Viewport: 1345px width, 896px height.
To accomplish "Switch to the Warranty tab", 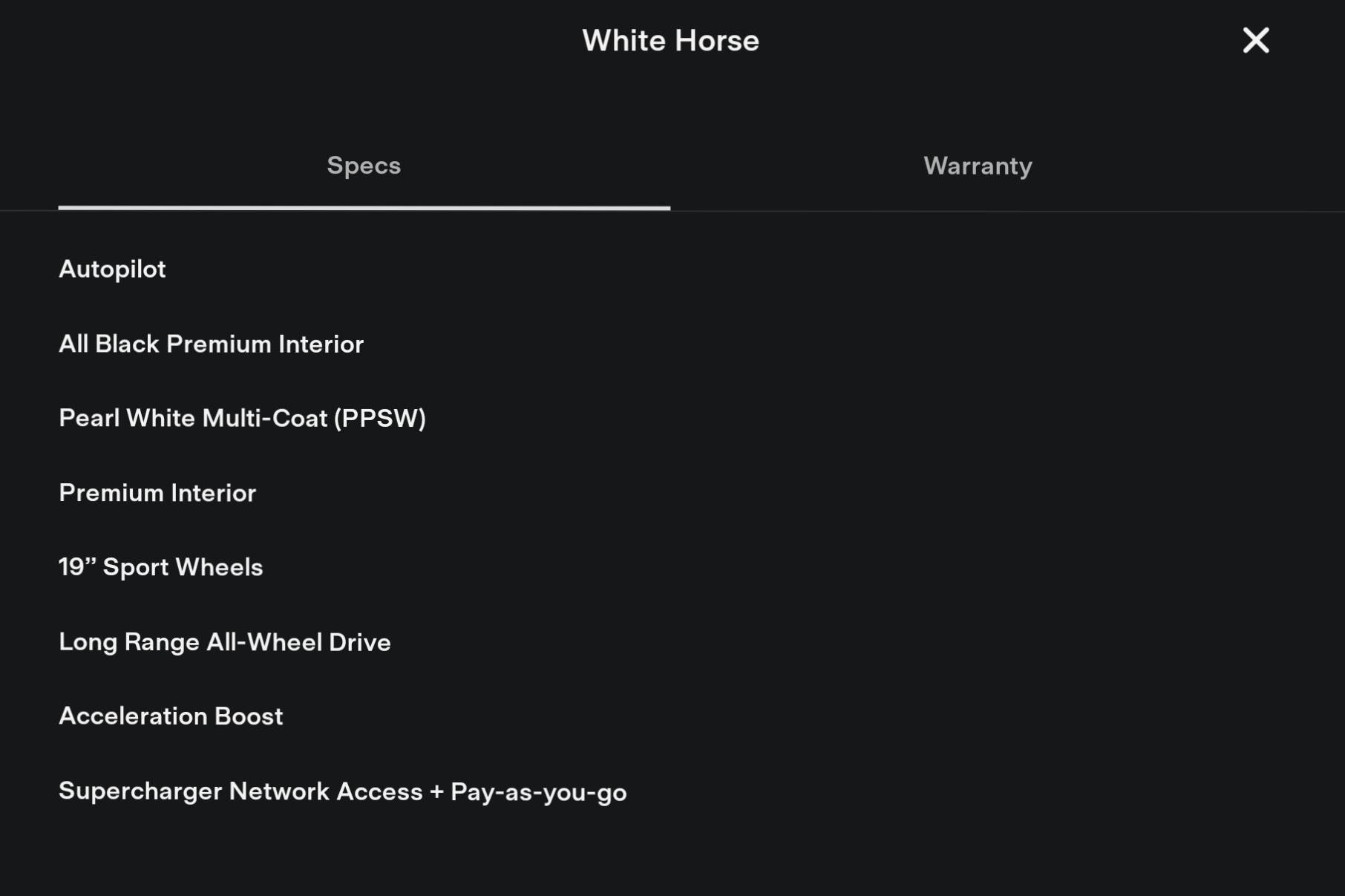I will point(978,166).
